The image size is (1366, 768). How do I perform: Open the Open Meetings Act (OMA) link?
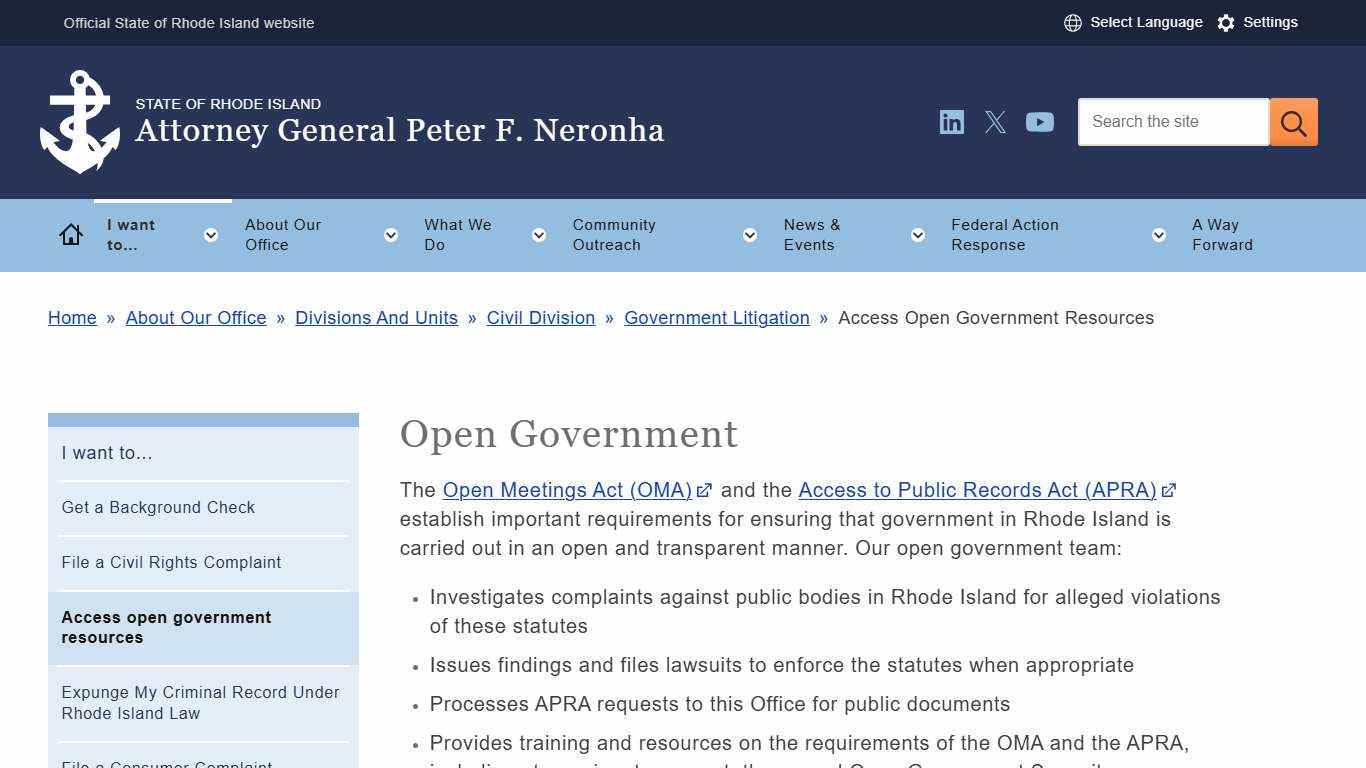click(x=566, y=490)
